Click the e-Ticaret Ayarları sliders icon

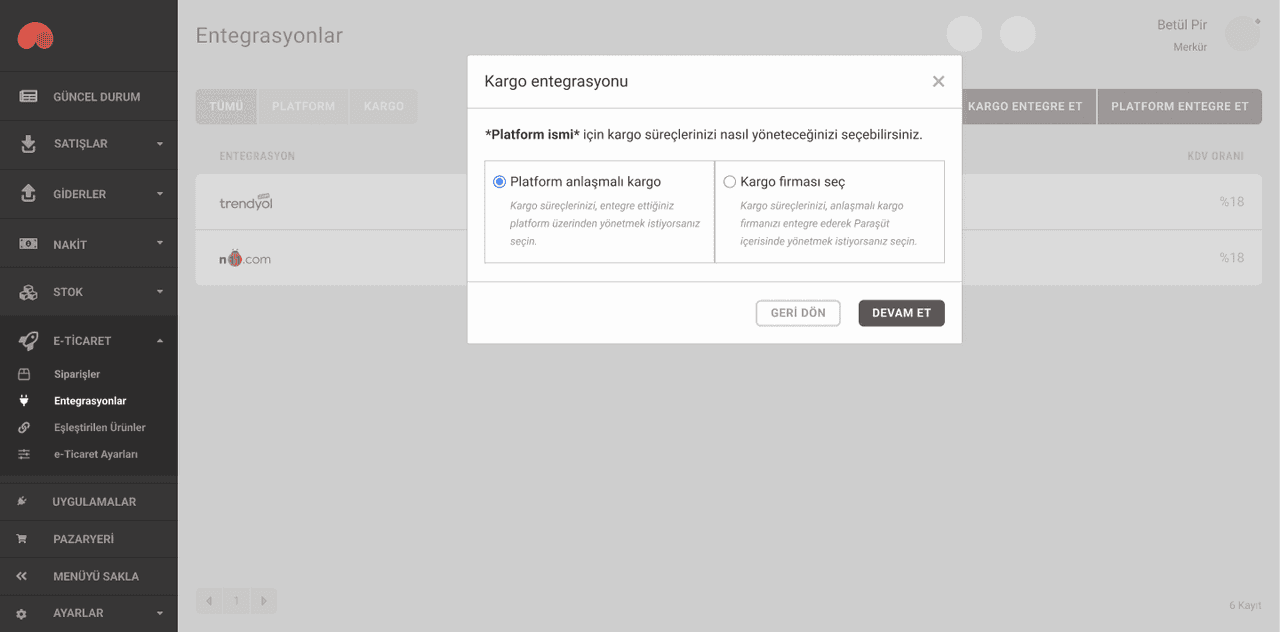(x=24, y=454)
